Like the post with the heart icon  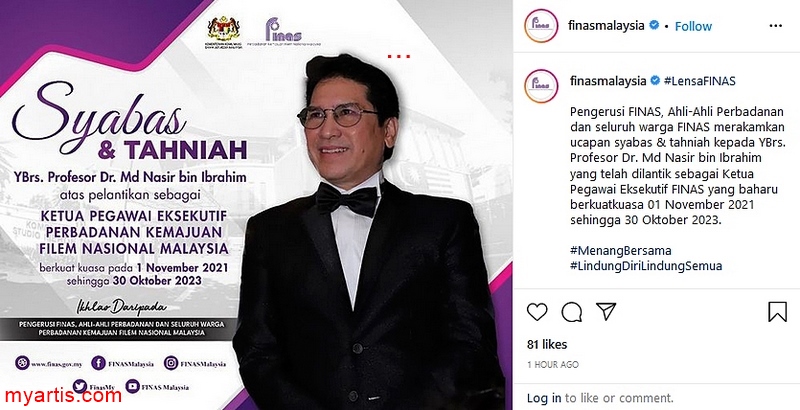(537, 311)
